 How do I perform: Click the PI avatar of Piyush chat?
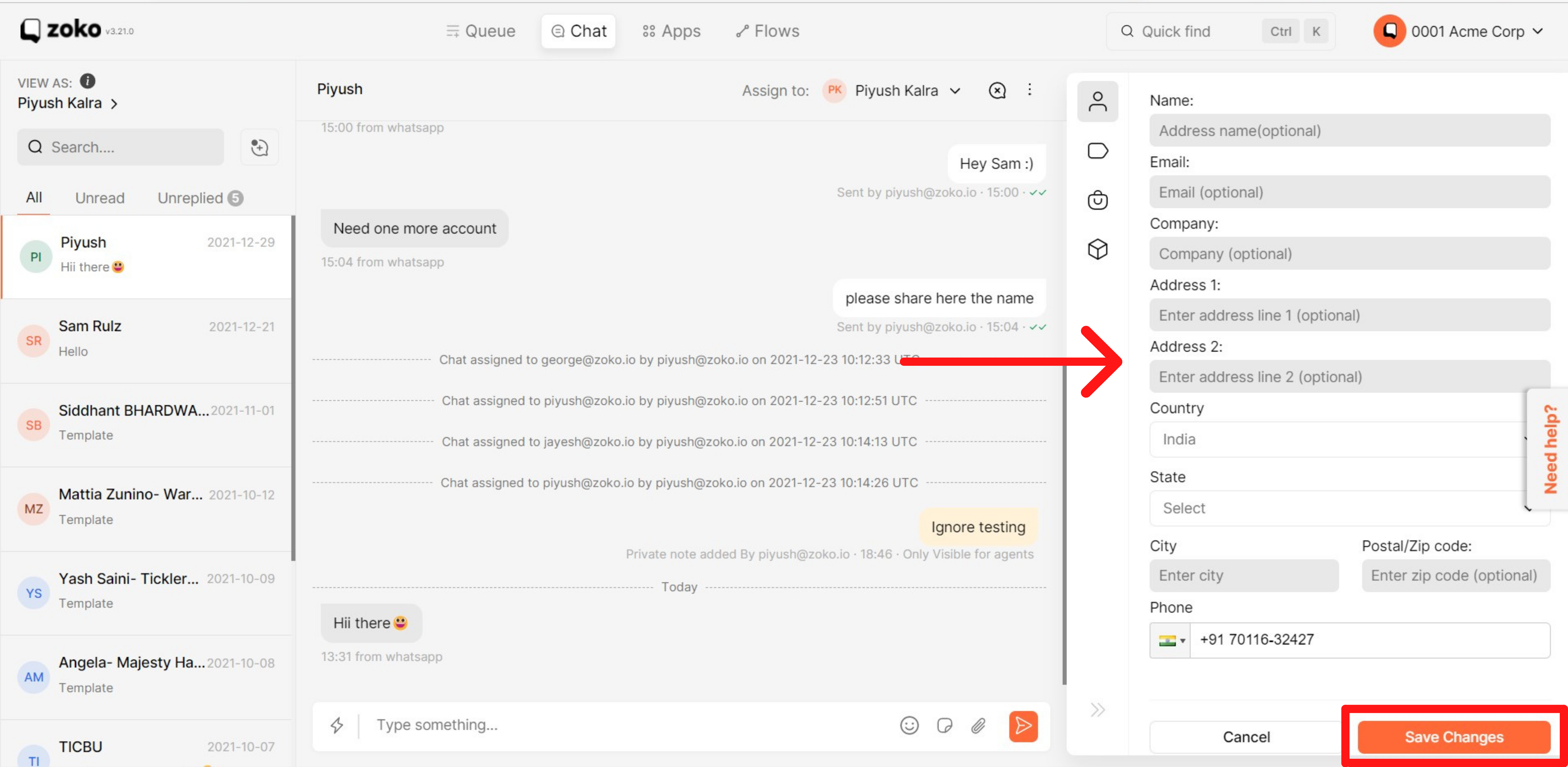point(36,257)
